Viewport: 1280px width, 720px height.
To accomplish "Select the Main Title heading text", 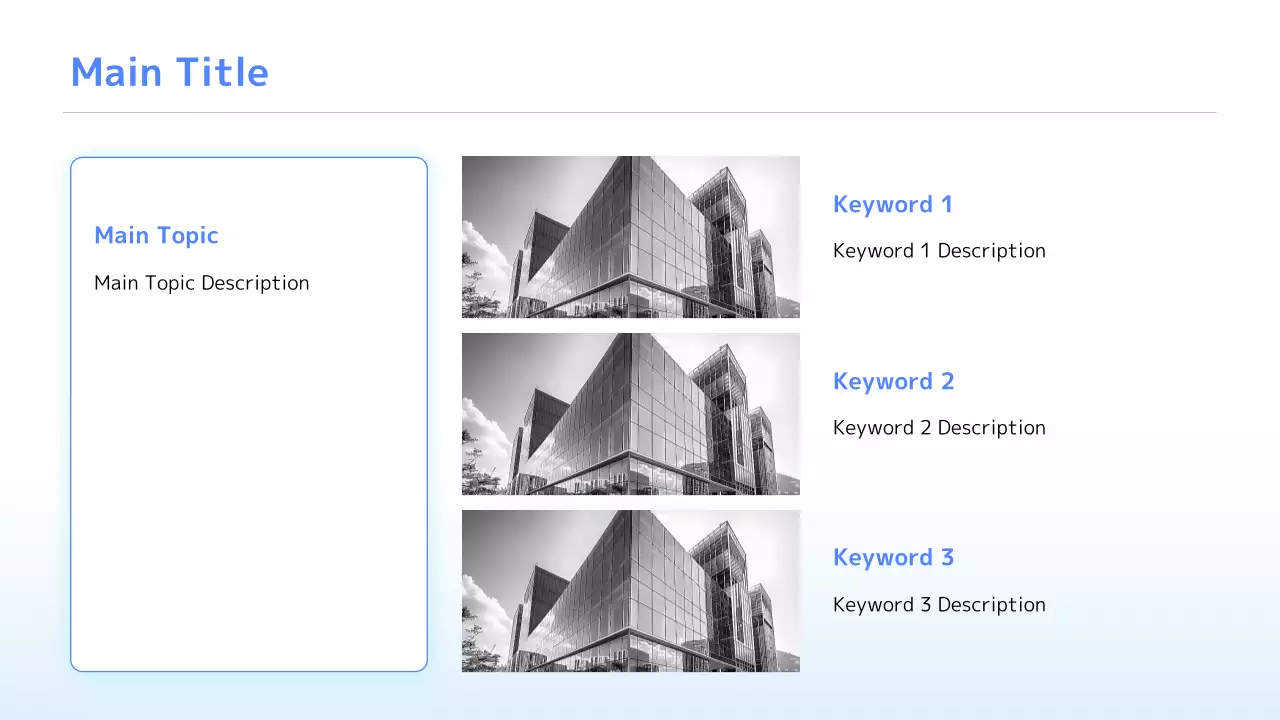I will pyautogui.click(x=169, y=73).
